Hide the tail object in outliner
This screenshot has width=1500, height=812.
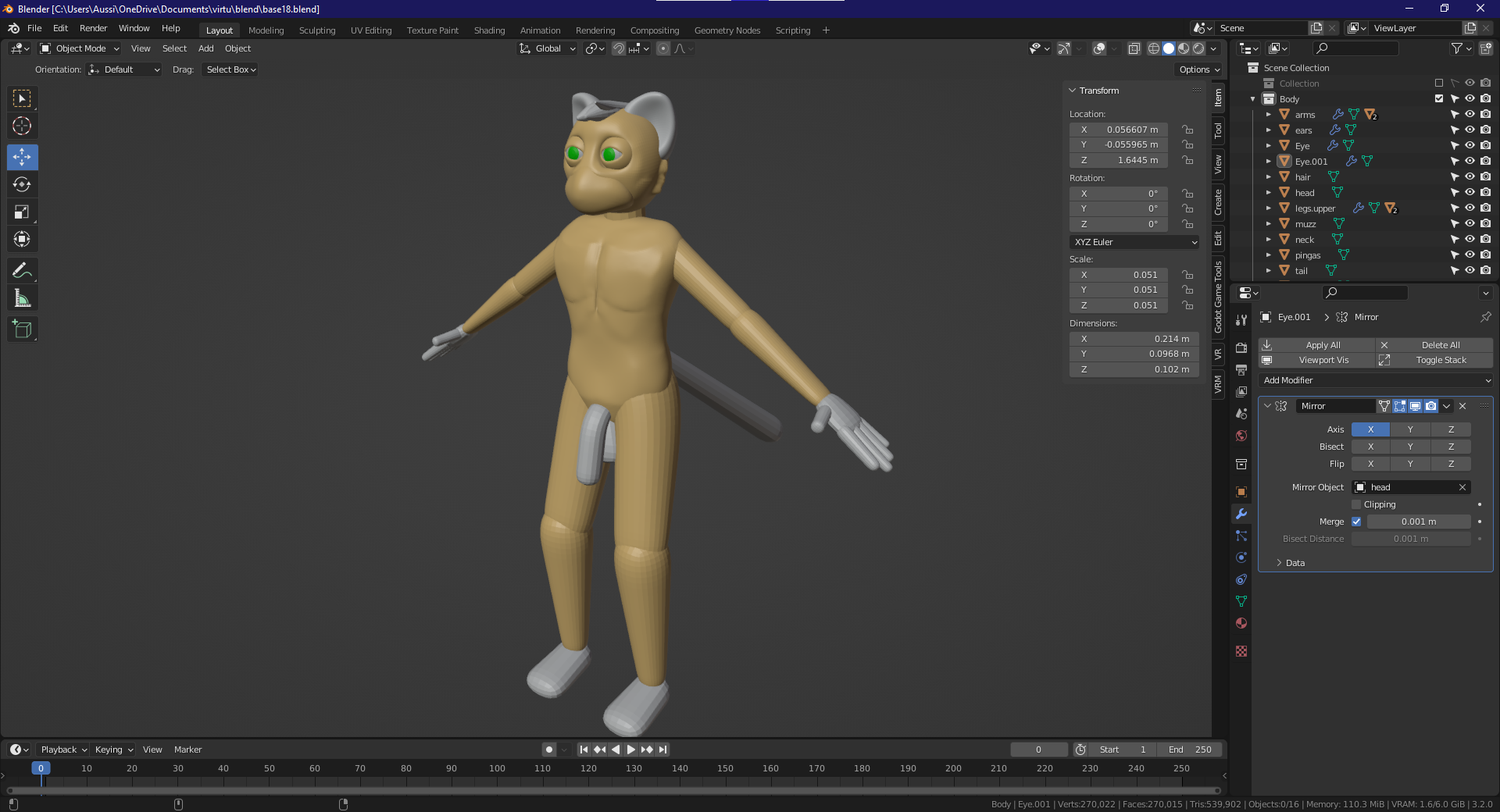click(1470, 271)
